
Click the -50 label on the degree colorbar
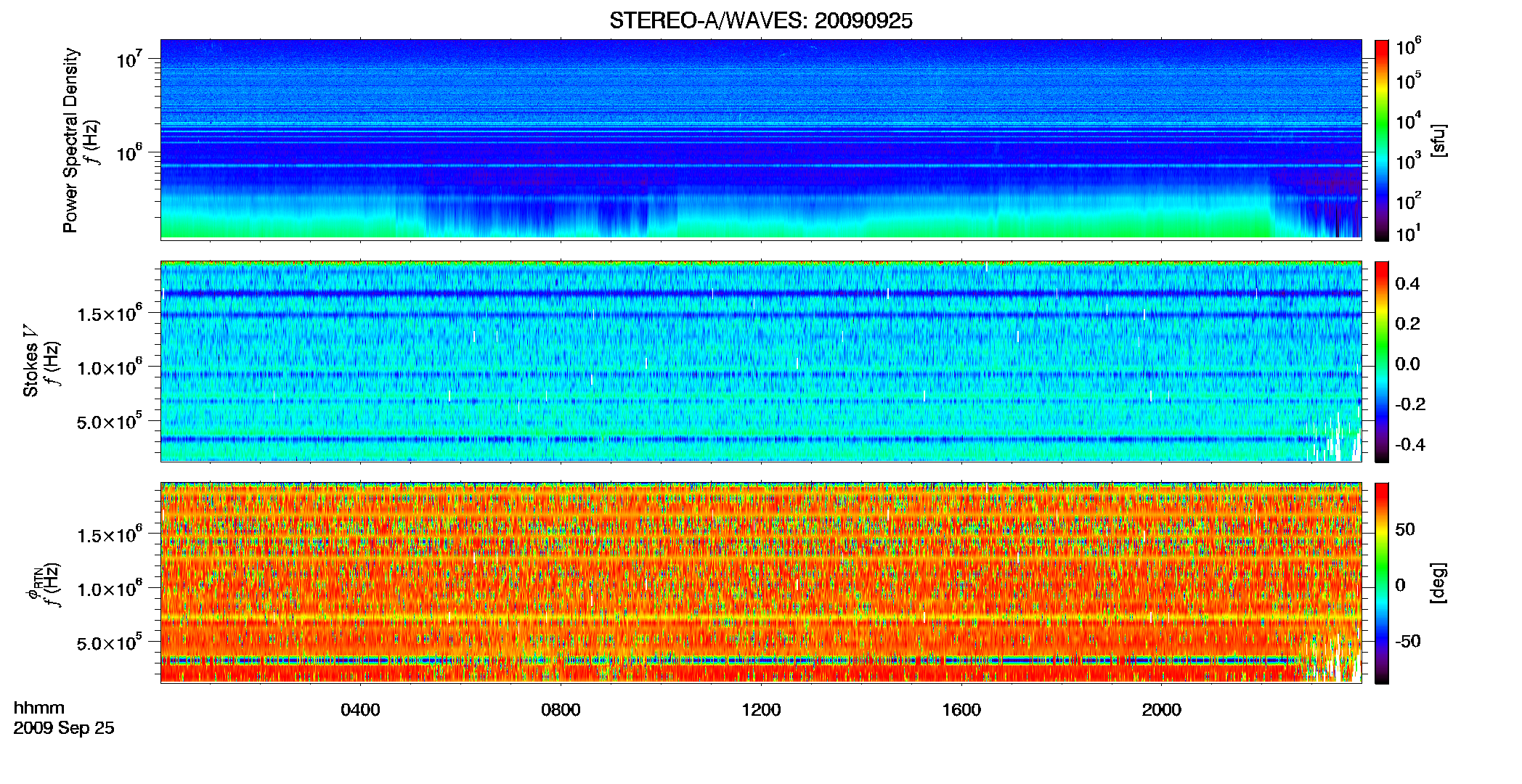1407,641
